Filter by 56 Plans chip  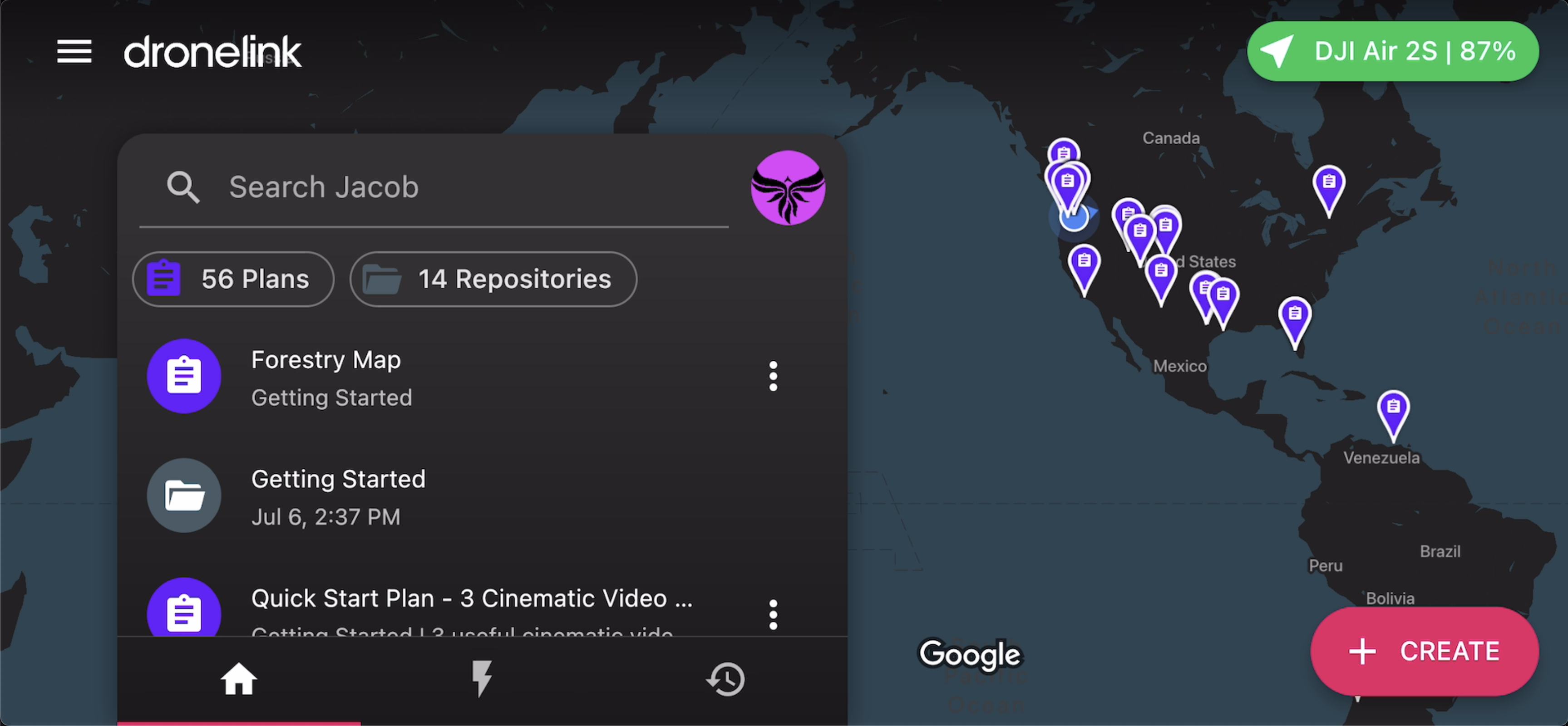[x=233, y=280]
